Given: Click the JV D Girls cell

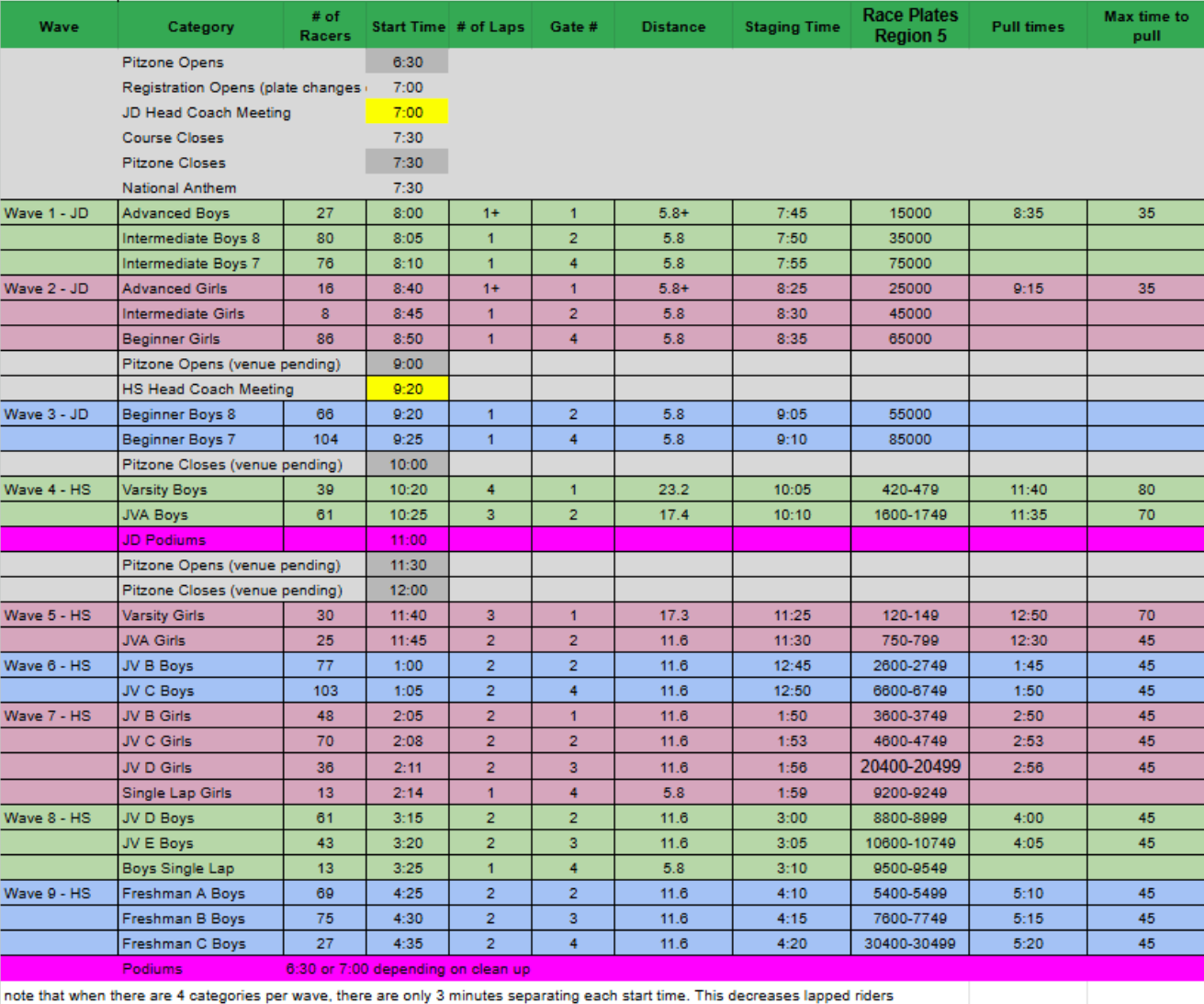Looking at the screenshot, I should (201, 767).
